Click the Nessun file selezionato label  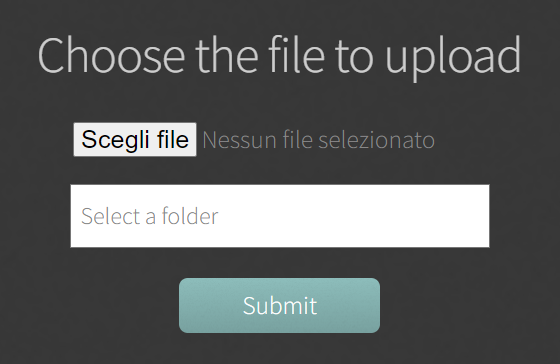319,140
